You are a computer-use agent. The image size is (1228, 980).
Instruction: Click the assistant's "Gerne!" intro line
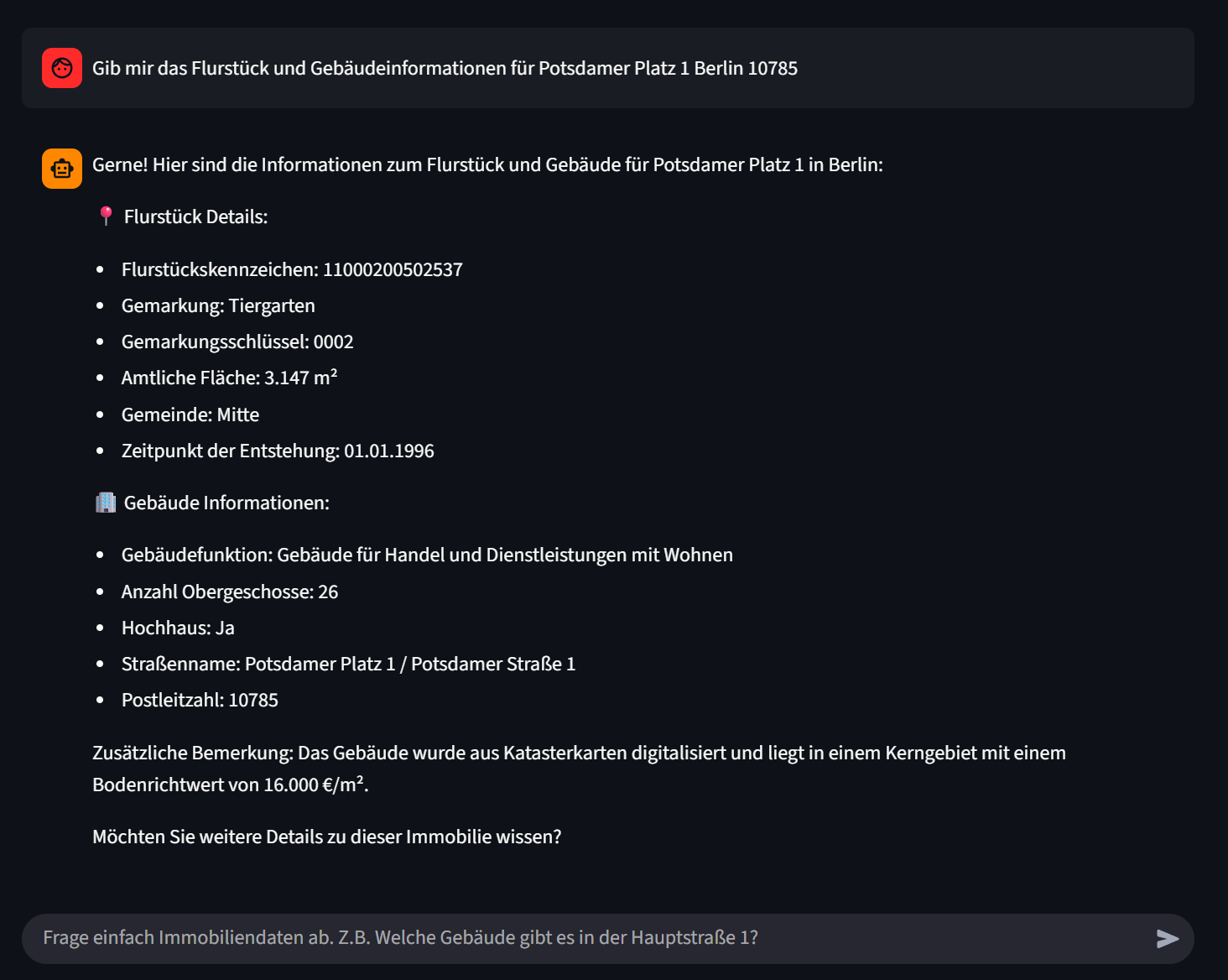(487, 164)
